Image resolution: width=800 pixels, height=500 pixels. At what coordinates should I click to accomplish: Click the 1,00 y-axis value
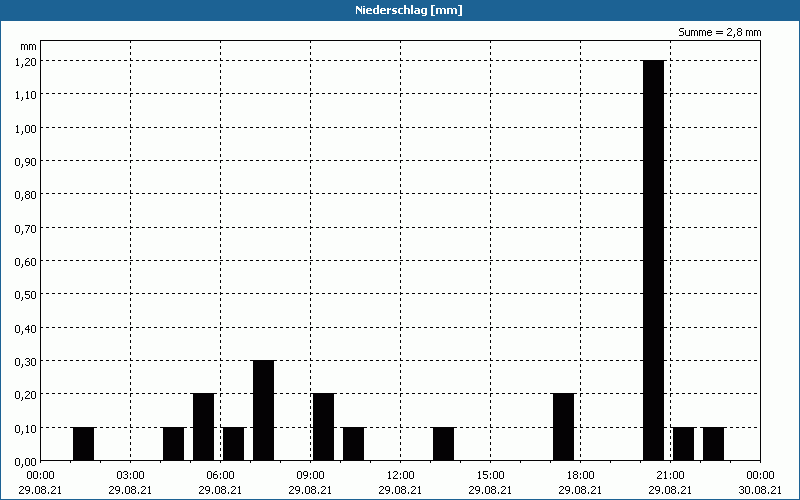point(26,128)
